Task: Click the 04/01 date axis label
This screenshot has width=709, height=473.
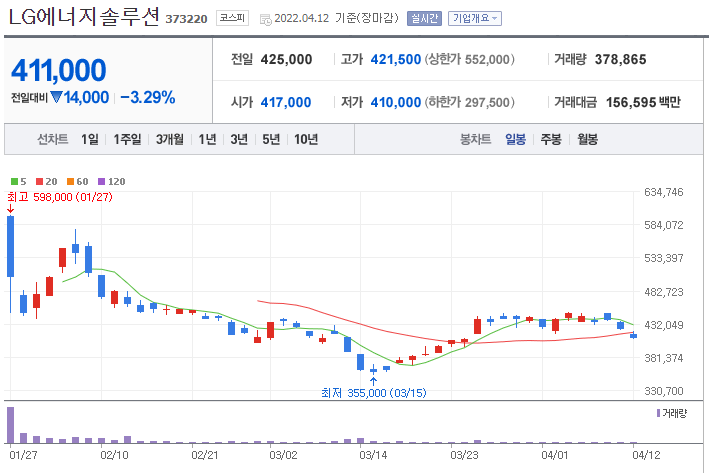Action: tap(554, 454)
